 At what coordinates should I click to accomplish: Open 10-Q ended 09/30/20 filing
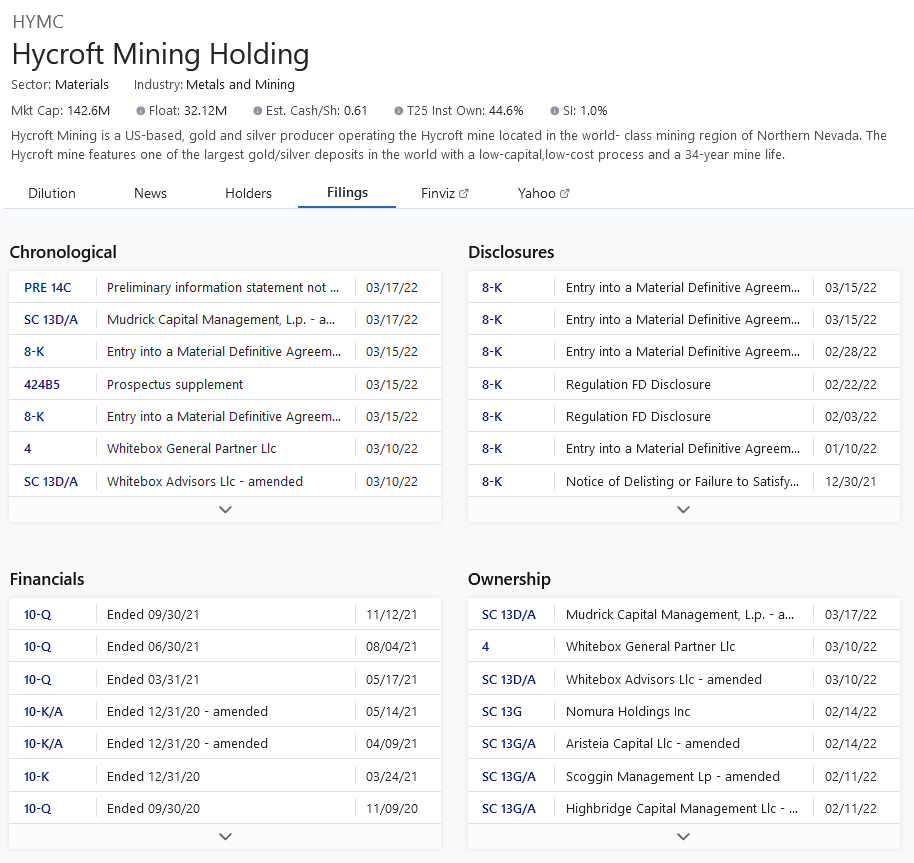tap(37, 809)
